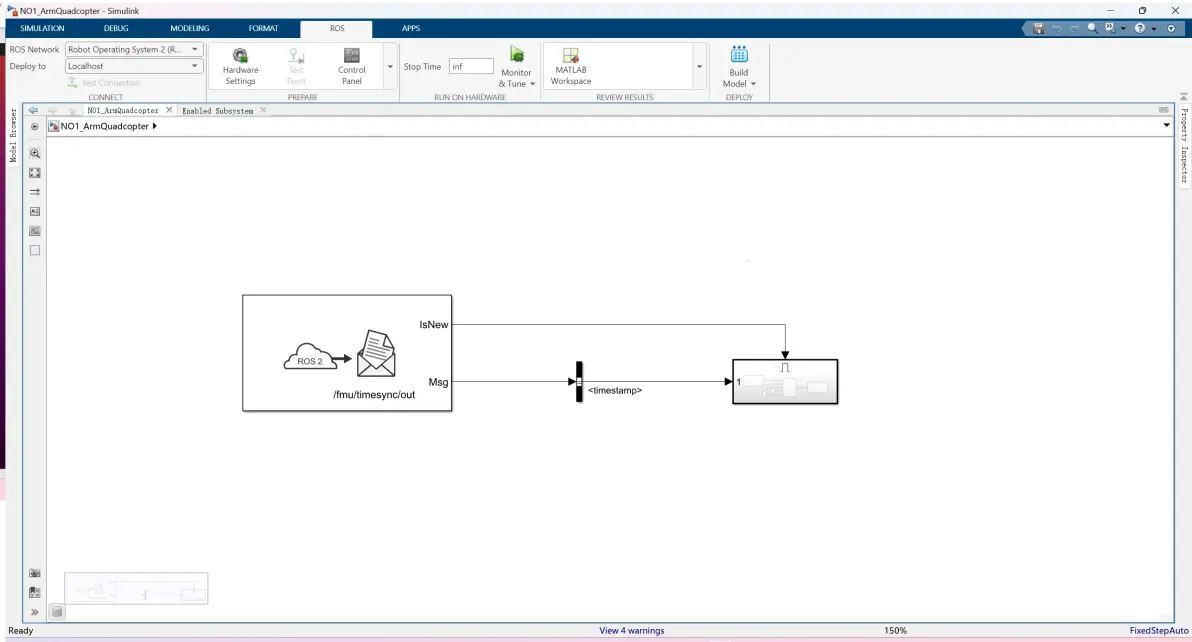Open MATLAB Workspace review tool

click(x=571, y=66)
